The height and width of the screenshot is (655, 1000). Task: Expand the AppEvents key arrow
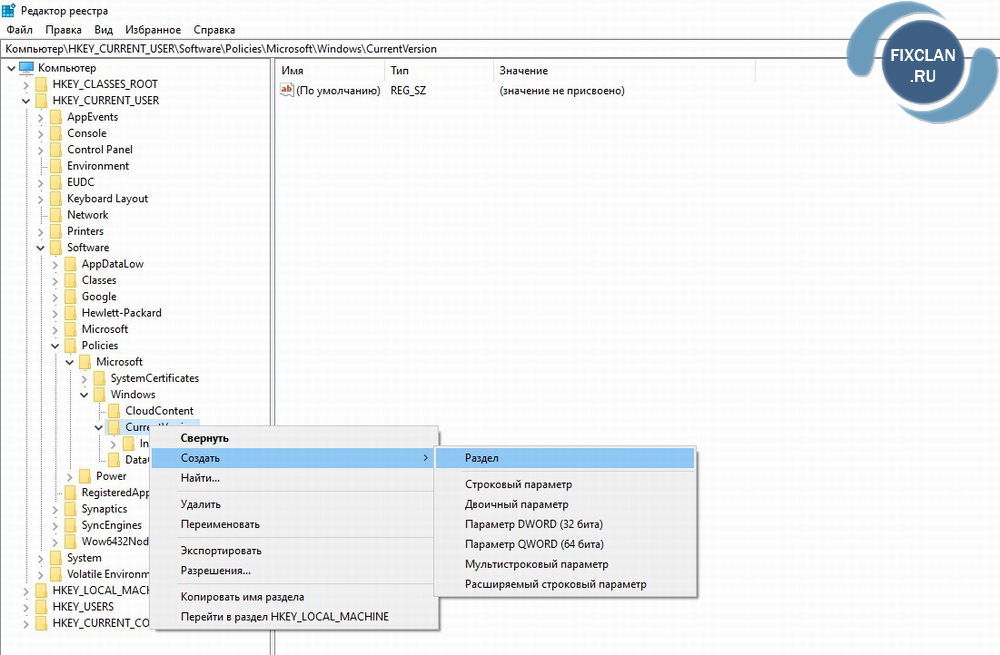41,117
